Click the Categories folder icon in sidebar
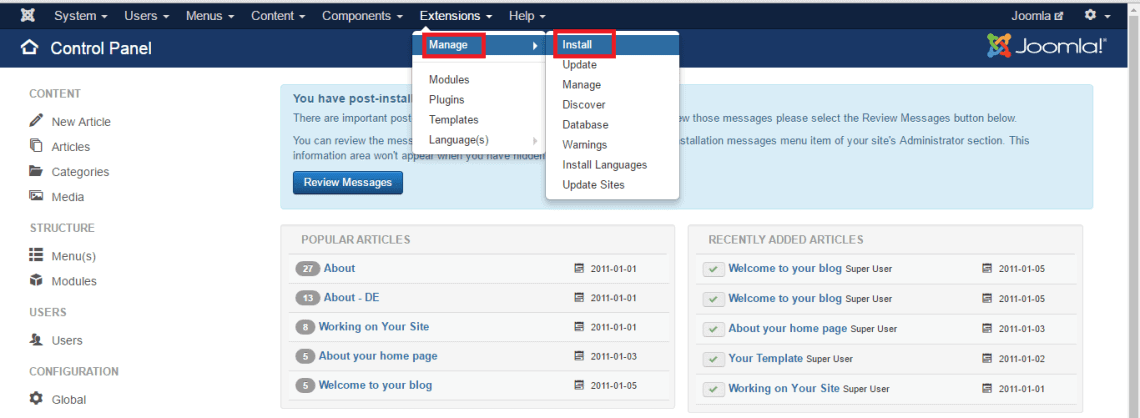 pyautogui.click(x=36, y=171)
